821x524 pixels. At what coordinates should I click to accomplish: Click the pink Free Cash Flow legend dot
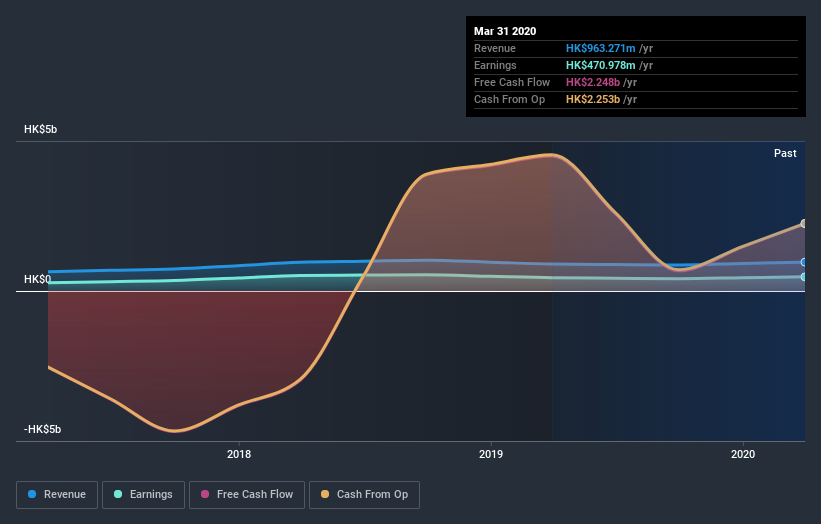(x=205, y=494)
